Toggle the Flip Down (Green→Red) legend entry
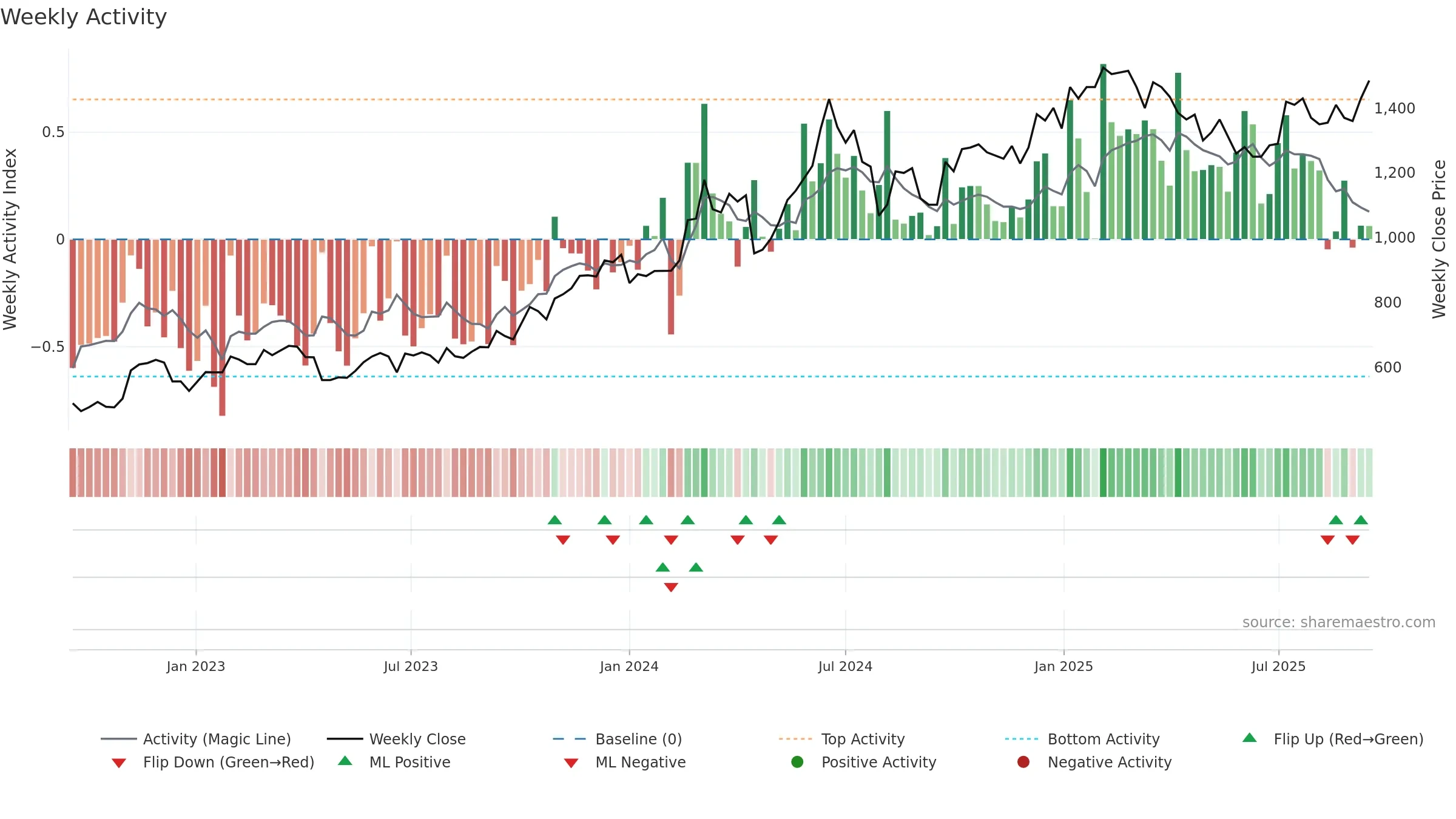1456x819 pixels. point(213,762)
